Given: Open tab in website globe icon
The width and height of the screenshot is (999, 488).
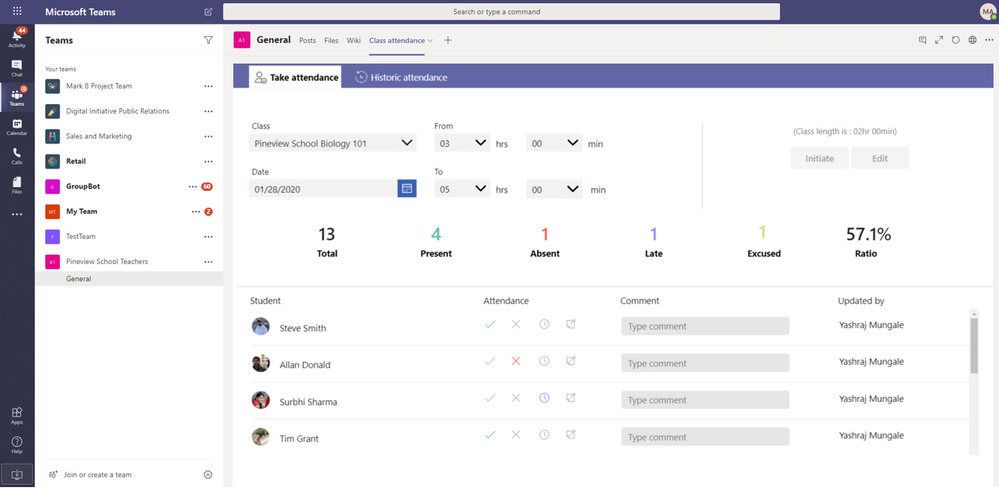Looking at the screenshot, I should [972, 40].
